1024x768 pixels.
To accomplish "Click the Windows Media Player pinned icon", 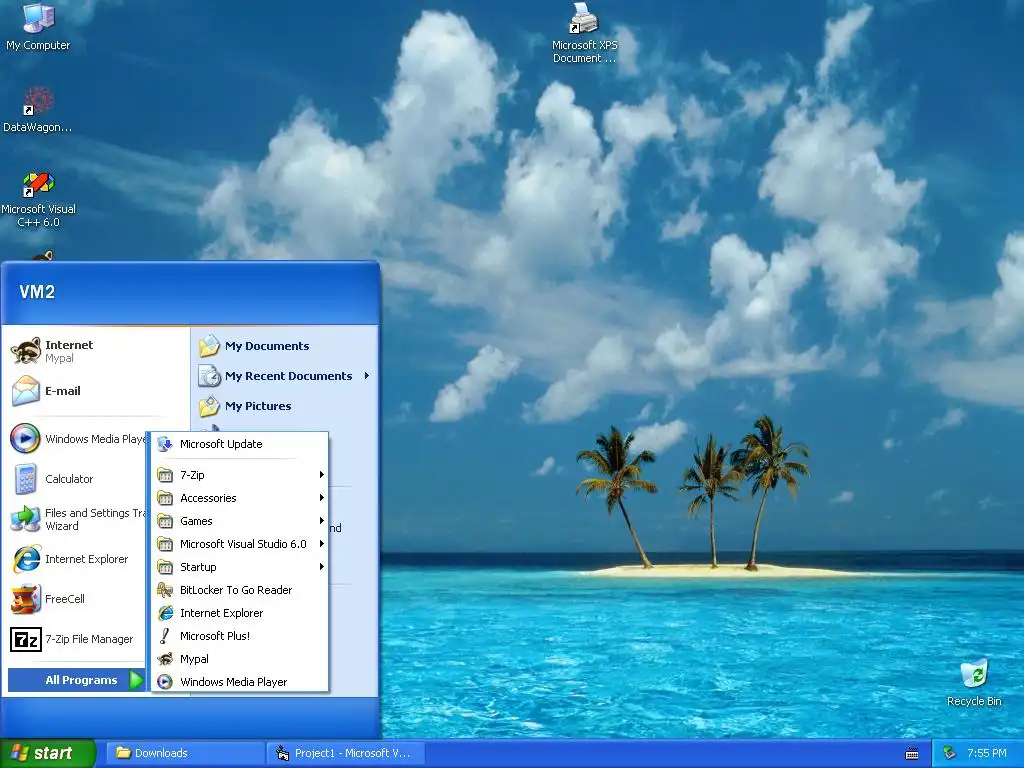I will [25, 438].
